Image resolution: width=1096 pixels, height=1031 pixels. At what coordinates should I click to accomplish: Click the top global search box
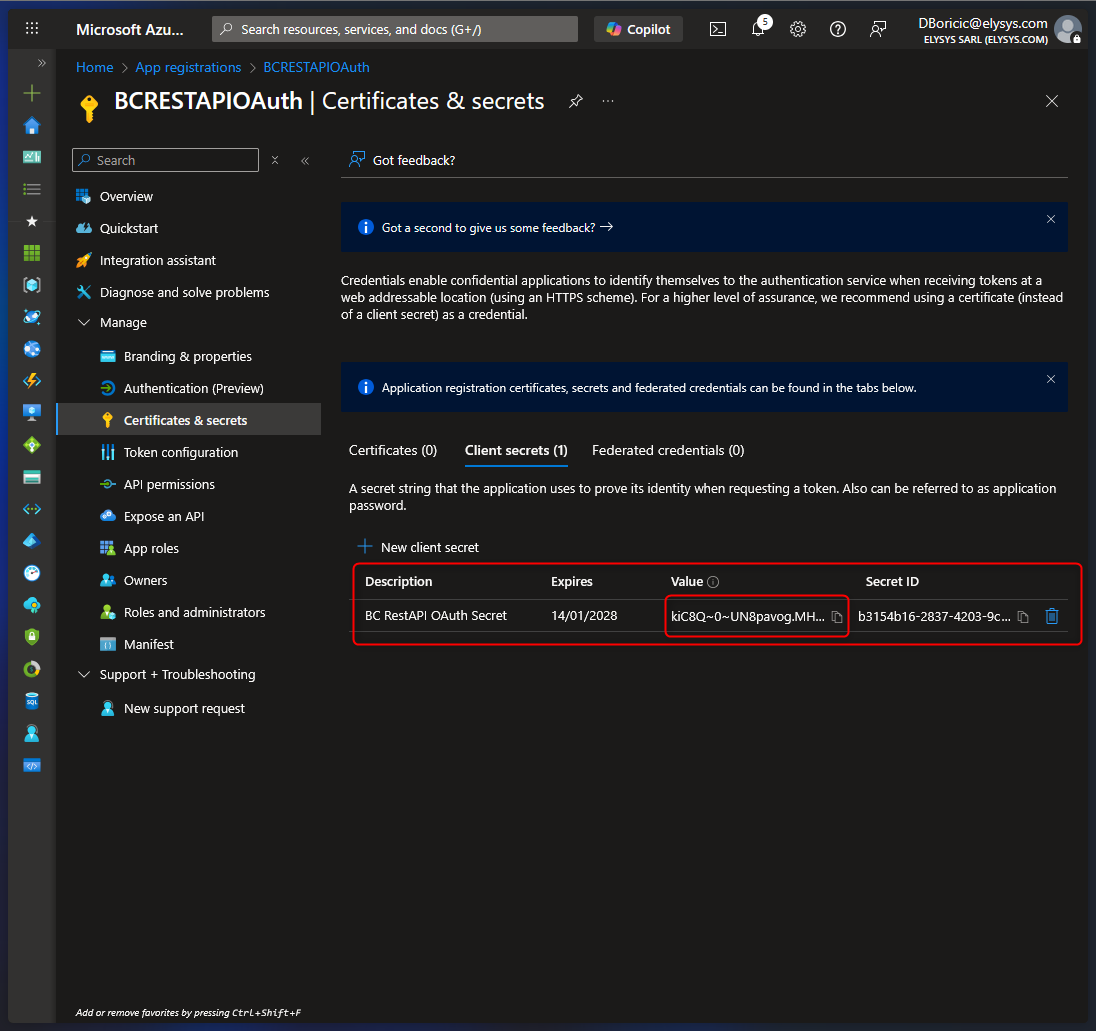[395, 29]
